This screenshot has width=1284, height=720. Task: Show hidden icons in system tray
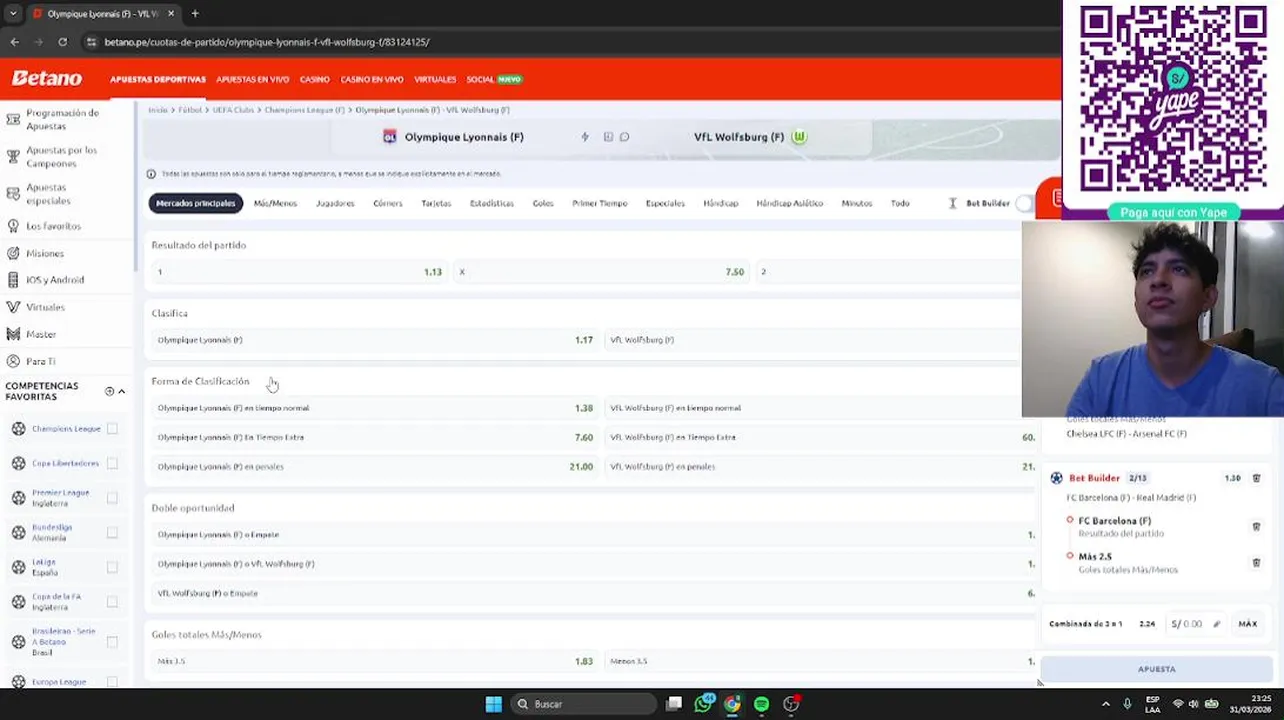point(1105,704)
